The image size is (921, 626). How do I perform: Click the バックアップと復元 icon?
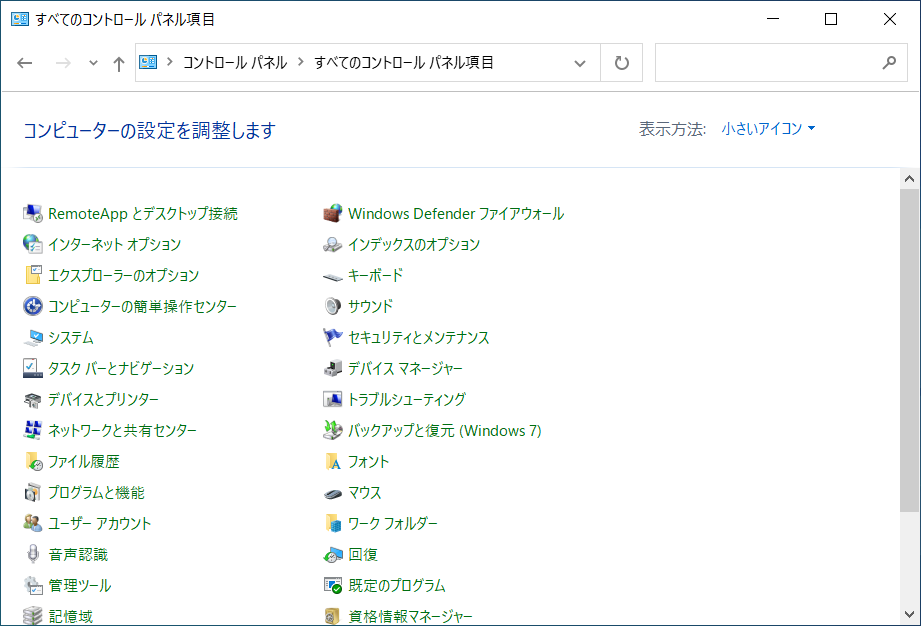(333, 430)
